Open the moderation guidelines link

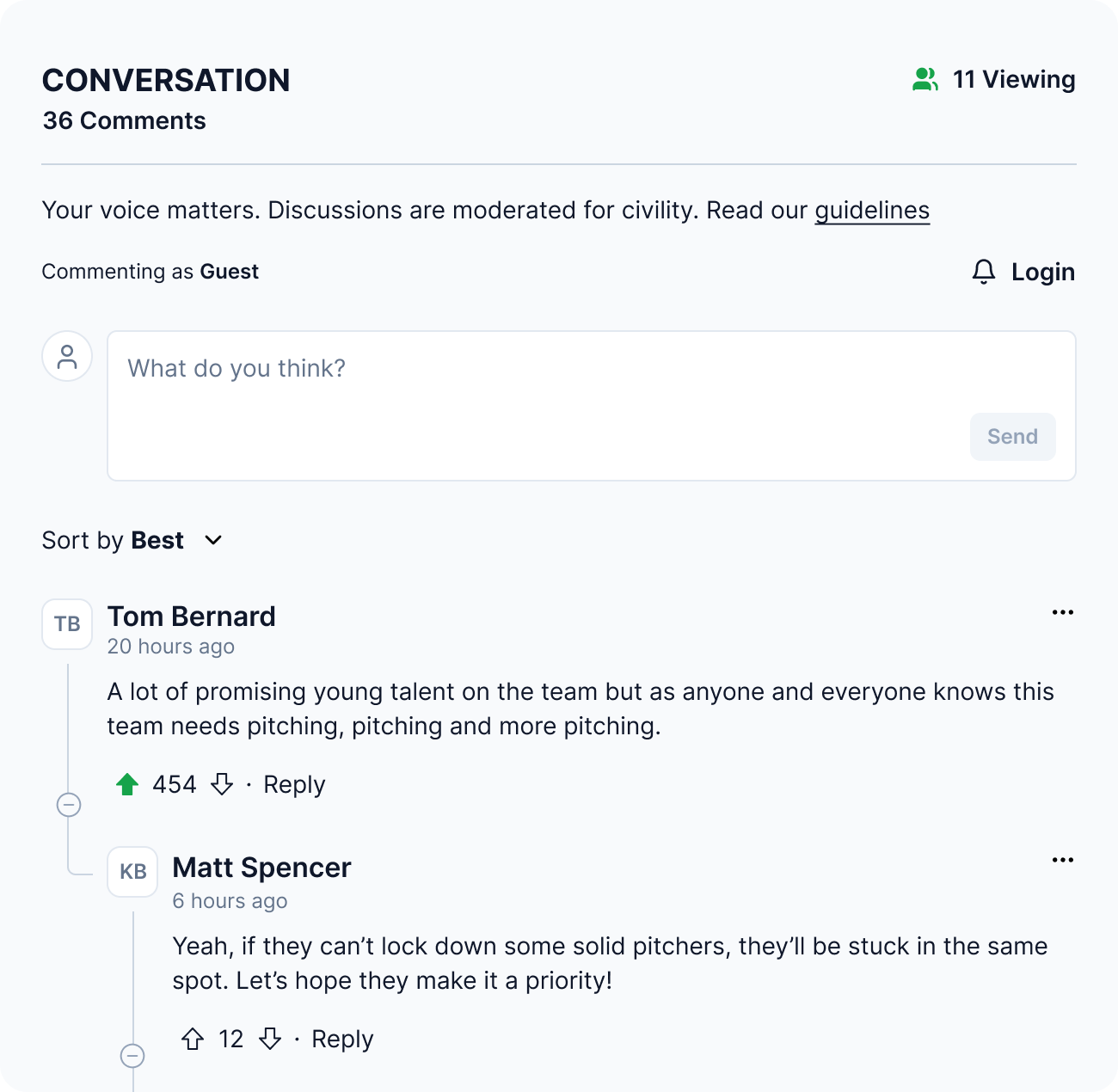[871, 210]
